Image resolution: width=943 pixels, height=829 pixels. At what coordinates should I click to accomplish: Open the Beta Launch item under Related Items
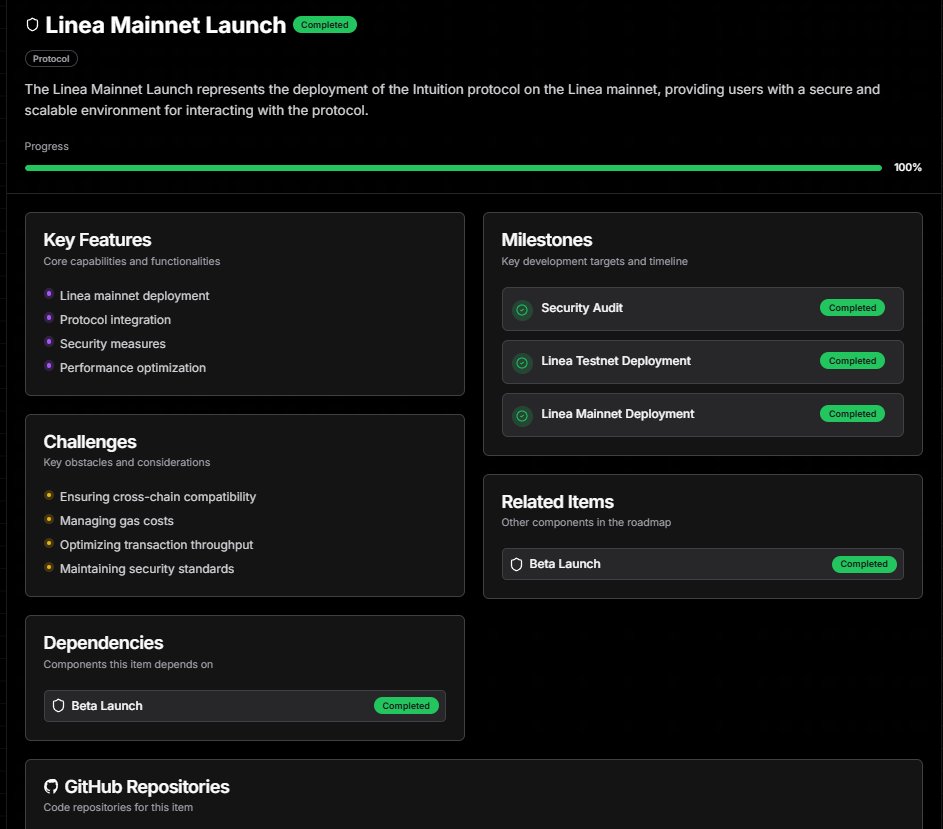click(702, 564)
